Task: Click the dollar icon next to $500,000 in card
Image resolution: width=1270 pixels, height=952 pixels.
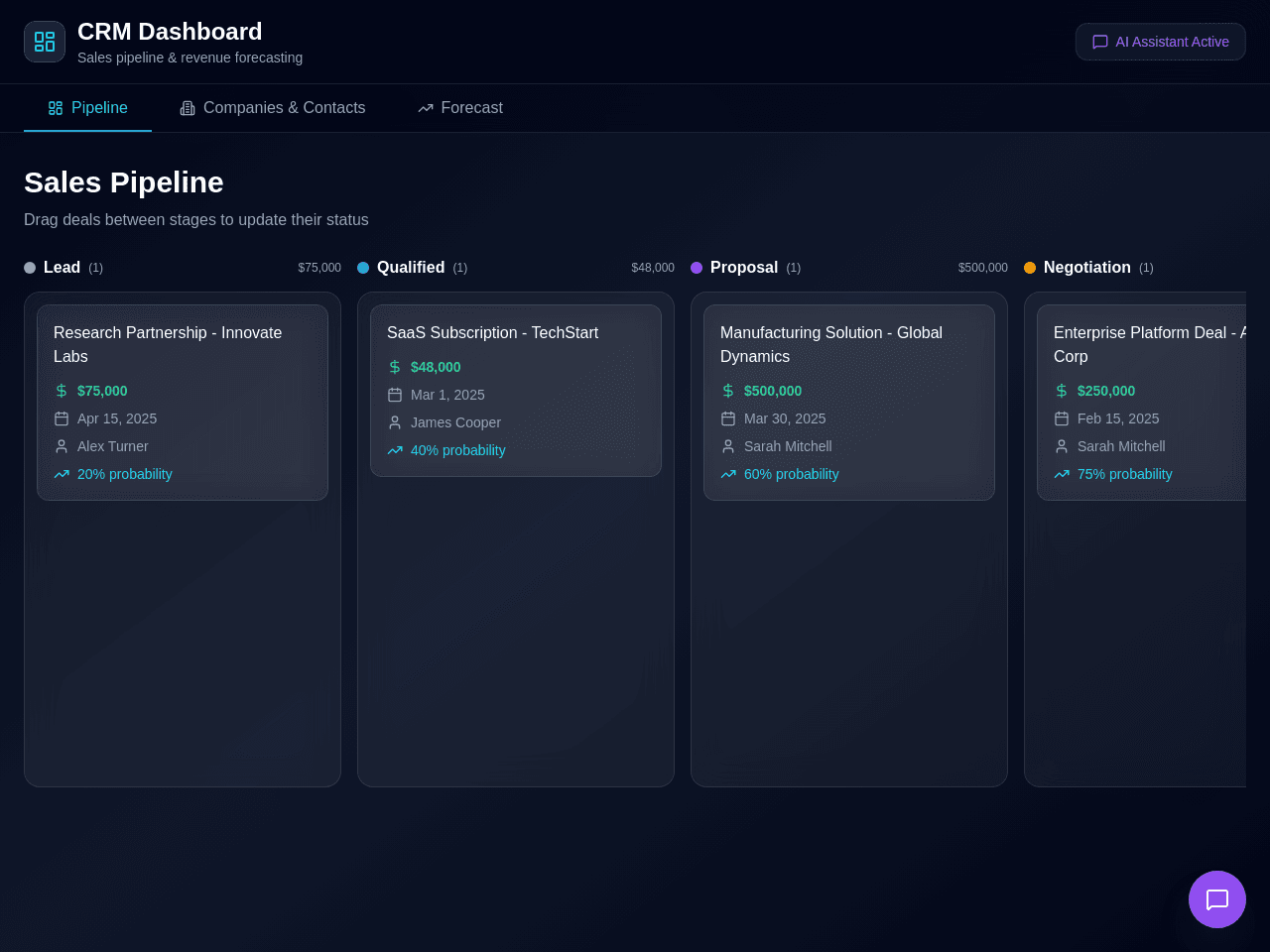Action: click(x=728, y=391)
